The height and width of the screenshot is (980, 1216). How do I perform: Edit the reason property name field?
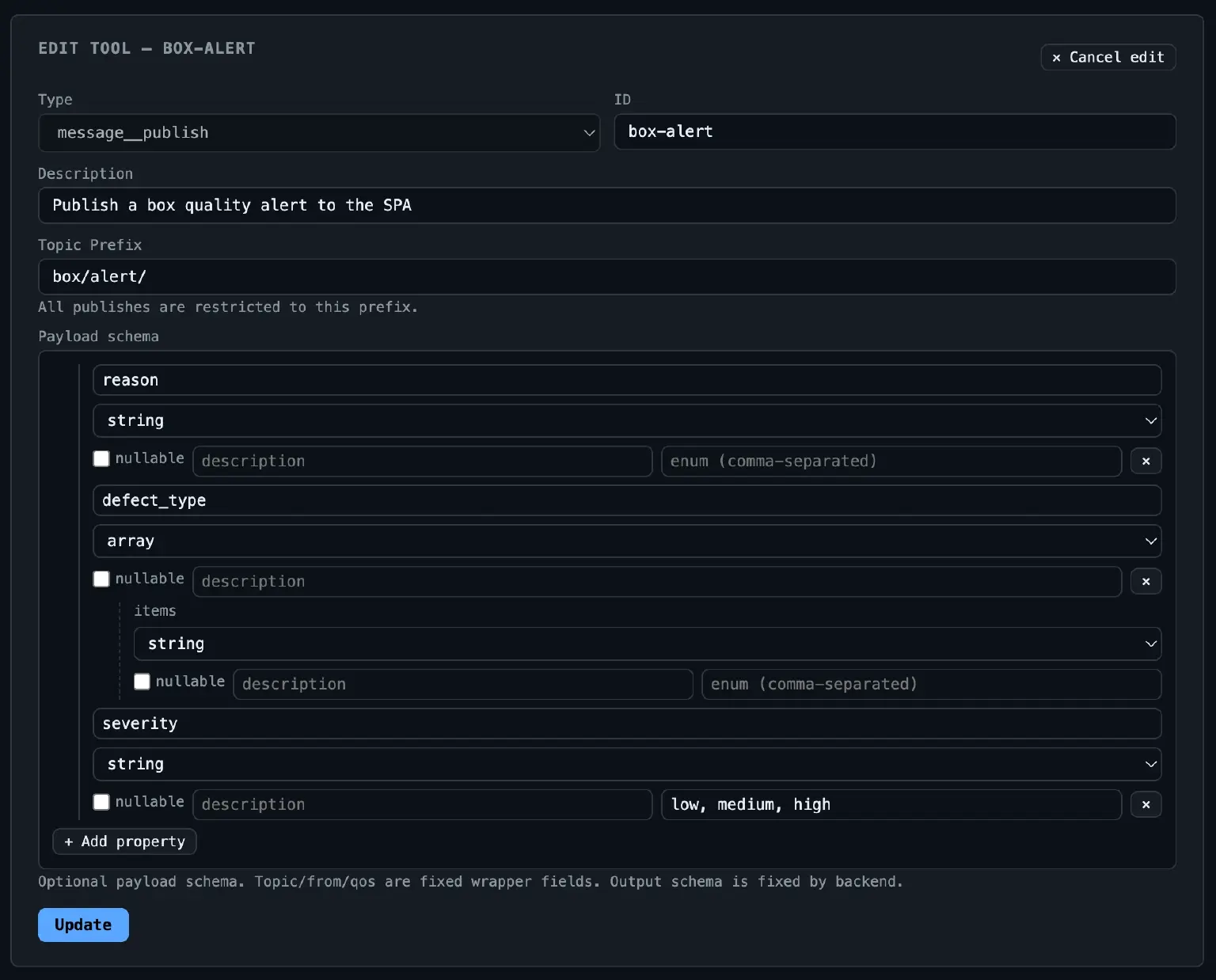[x=627, y=380]
